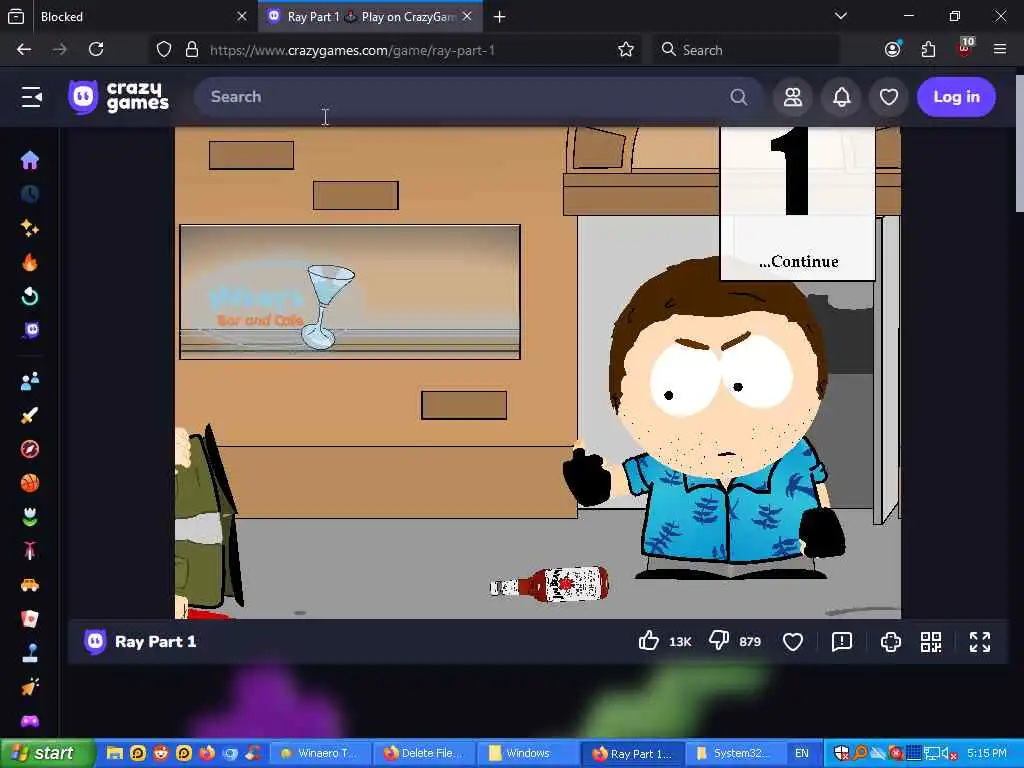The image size is (1024, 768).
Task: Open Firefox extensions puzzle icon
Action: (x=928, y=49)
